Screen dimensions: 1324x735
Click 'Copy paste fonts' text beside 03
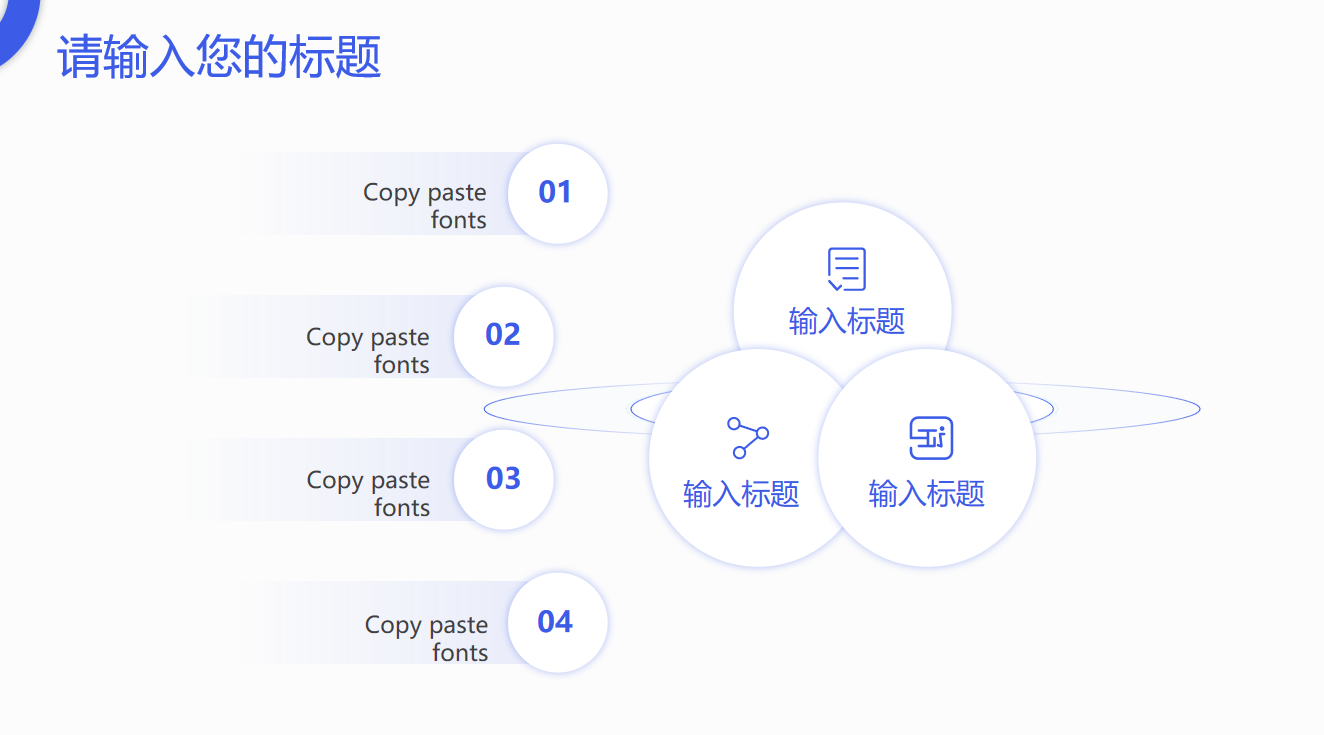[368, 493]
